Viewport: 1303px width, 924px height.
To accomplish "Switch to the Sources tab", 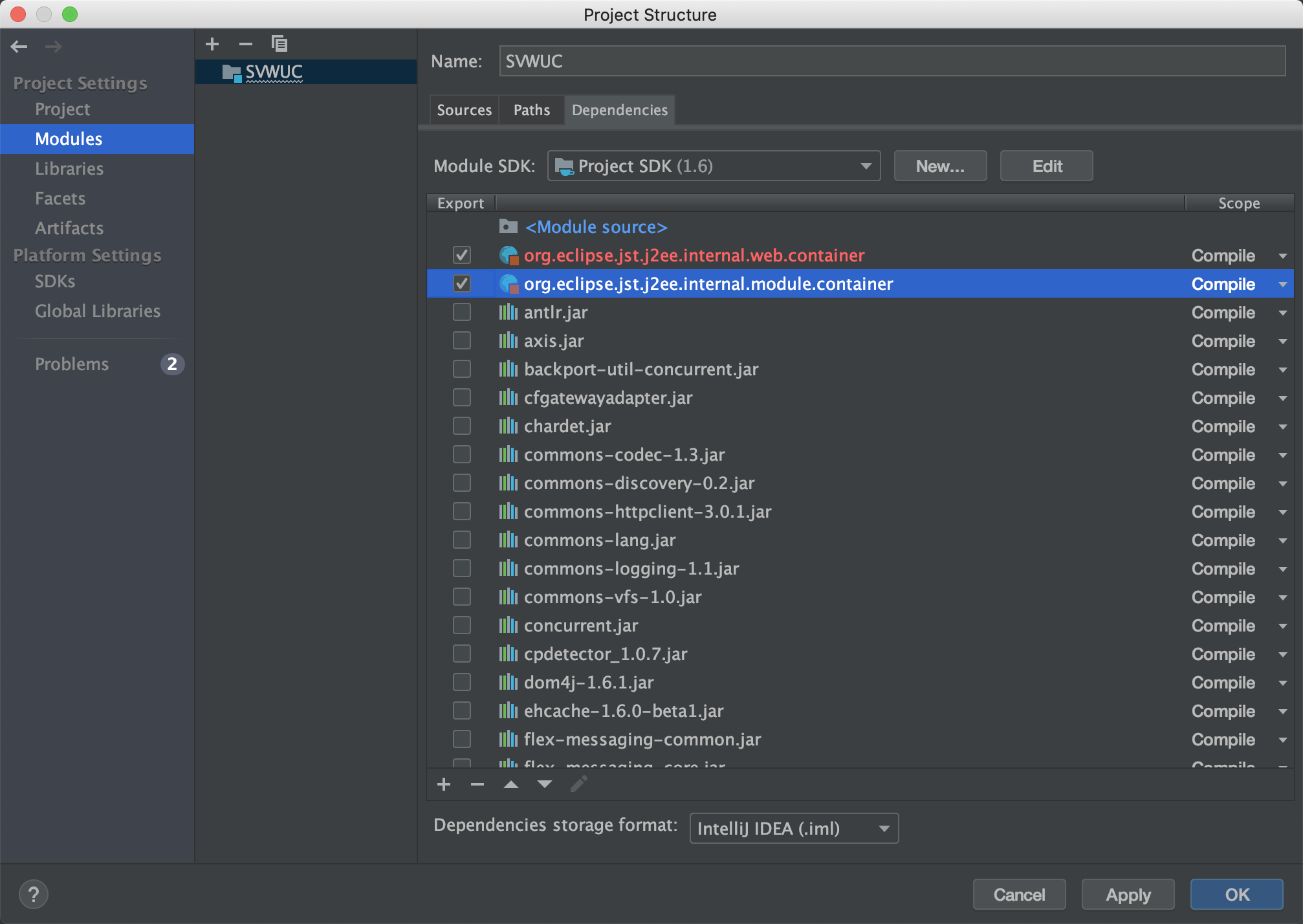I will click(x=465, y=110).
